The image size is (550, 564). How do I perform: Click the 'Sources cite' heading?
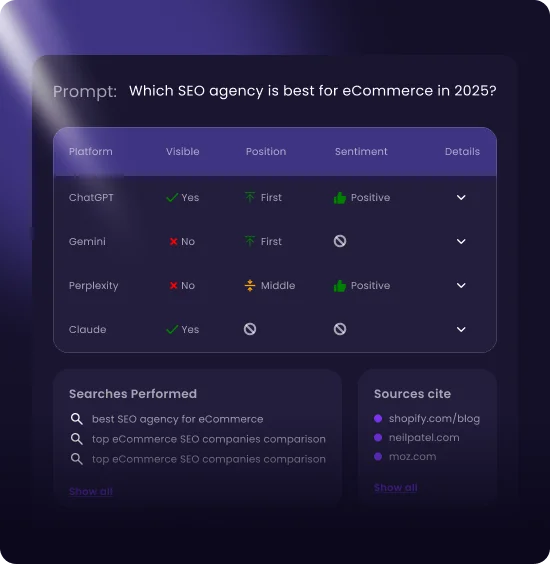412,394
